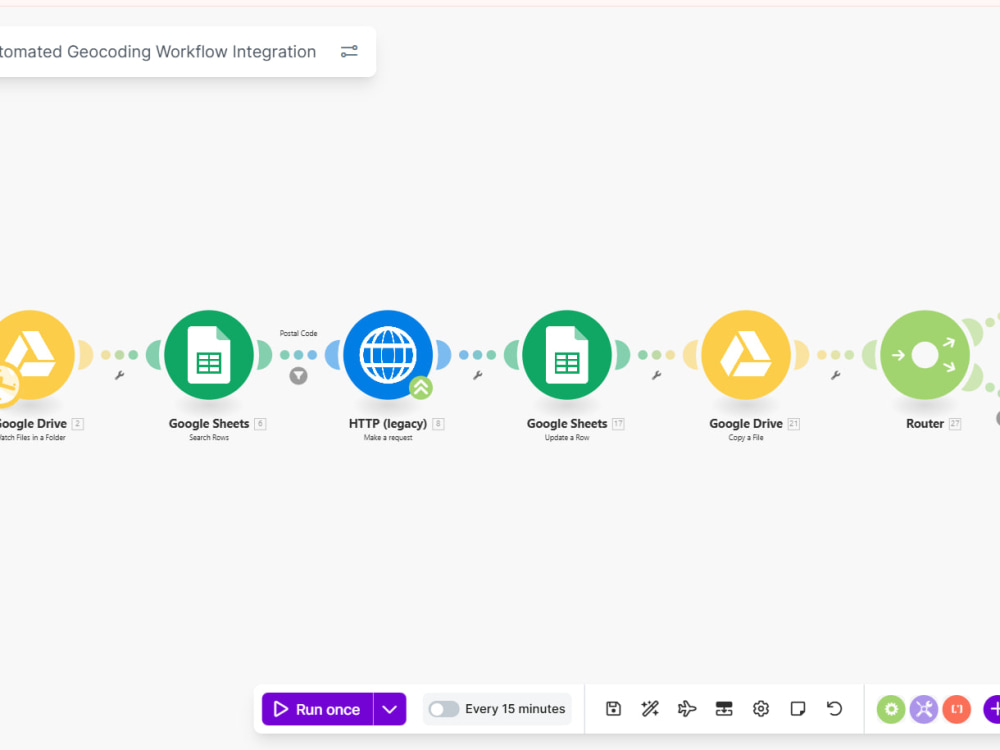Open the purple wrench tools icon
Viewport: 1000px width, 750px height.
924,709
